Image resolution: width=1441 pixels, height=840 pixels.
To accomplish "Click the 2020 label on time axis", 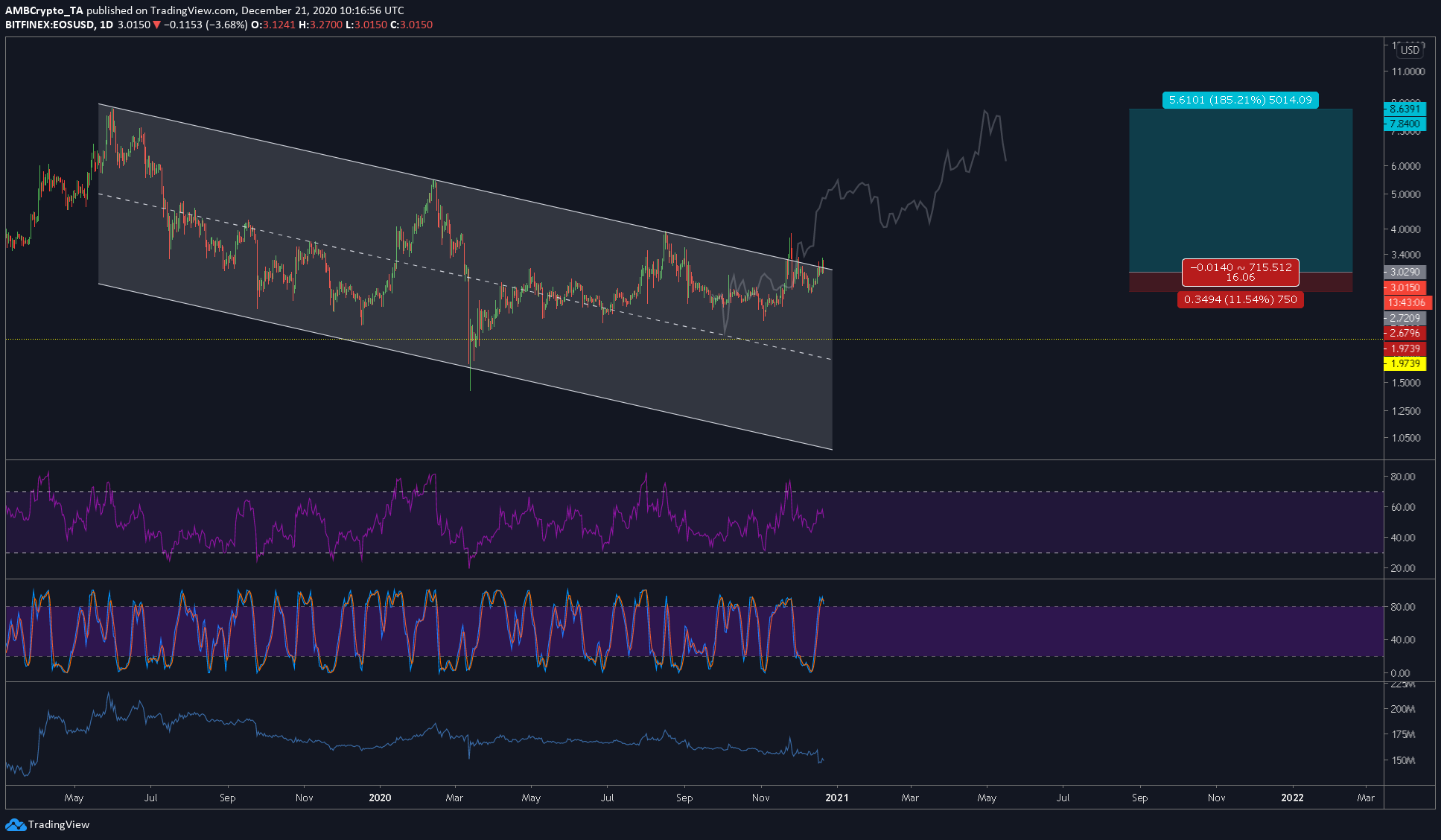I will tap(380, 798).
